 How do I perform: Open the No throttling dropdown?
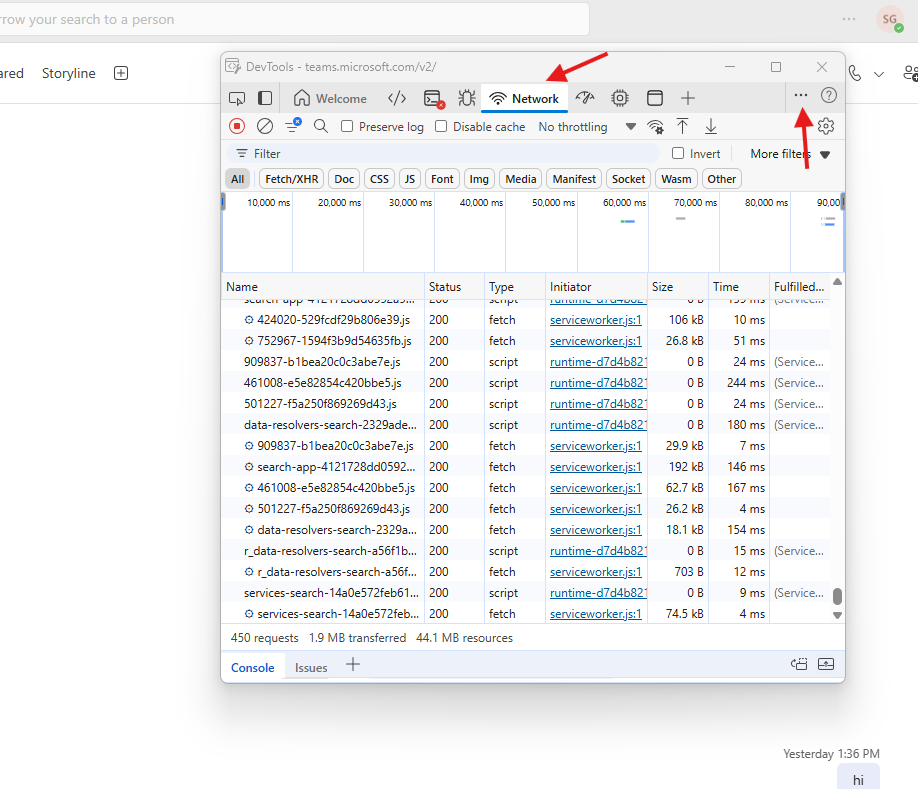point(587,127)
